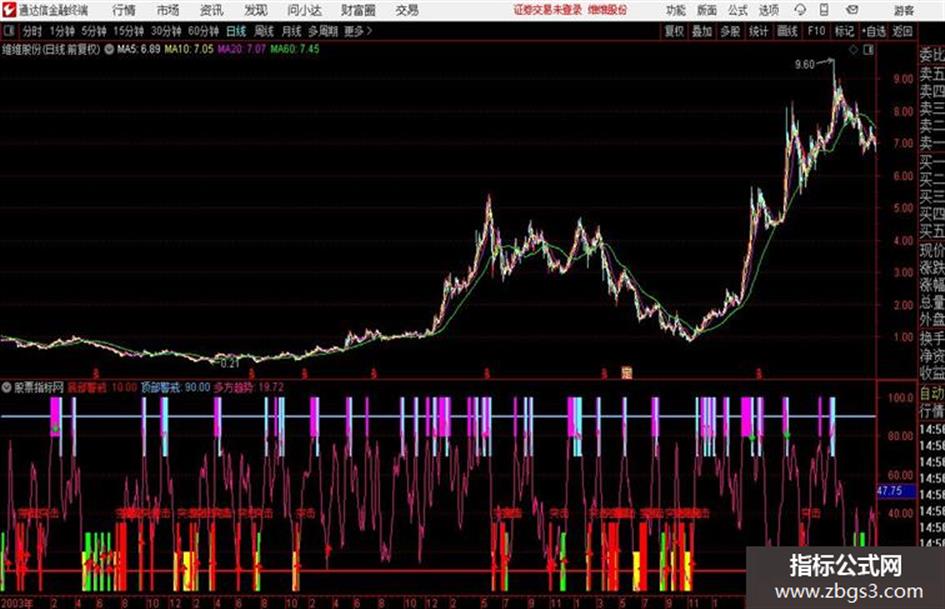Expand the 更多 periods list
Viewport: 945px width, 609px height.
tap(358, 31)
